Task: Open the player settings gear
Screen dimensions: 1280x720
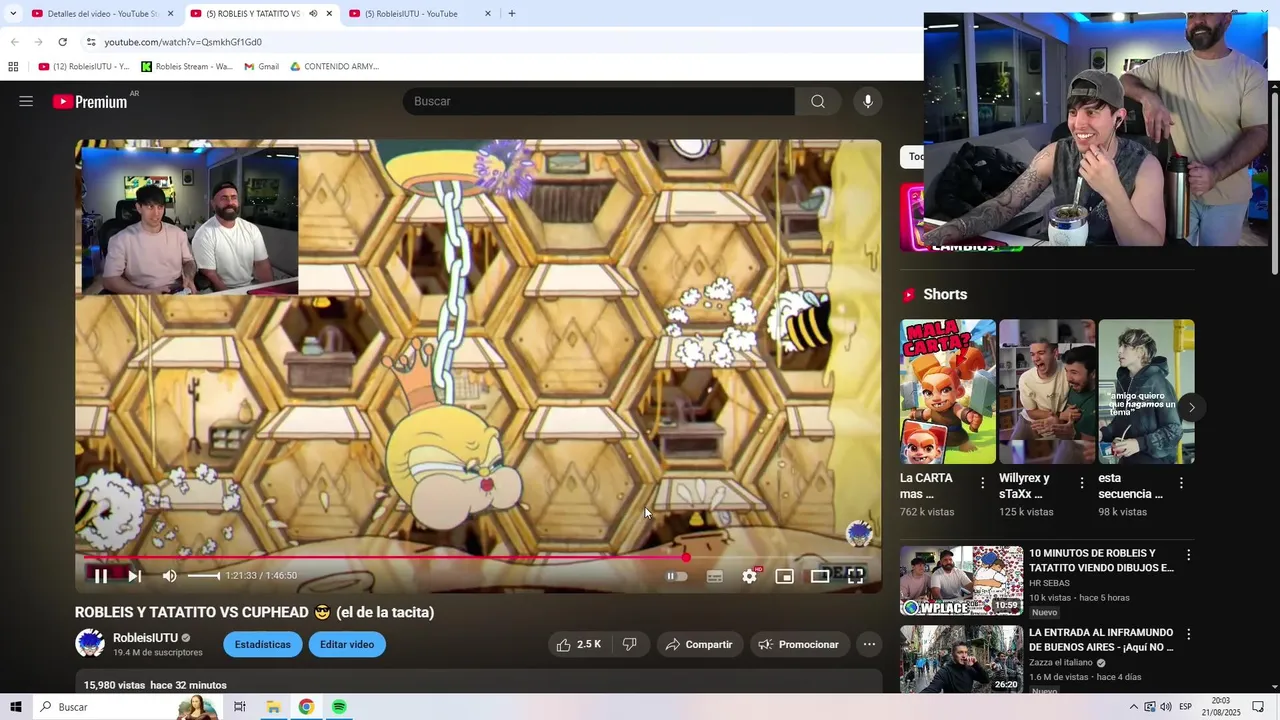Action: click(x=750, y=576)
